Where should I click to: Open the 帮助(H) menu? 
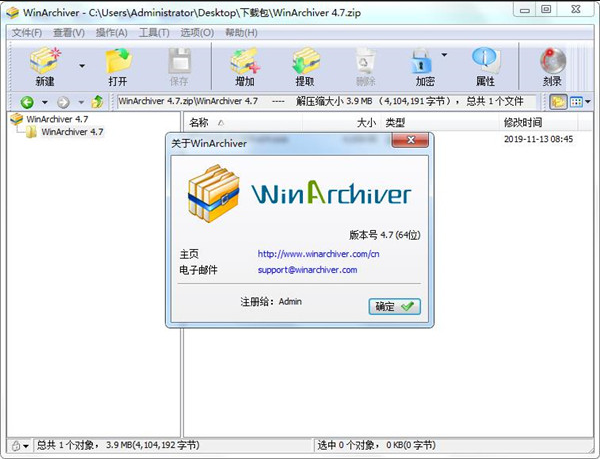pyautogui.click(x=241, y=33)
